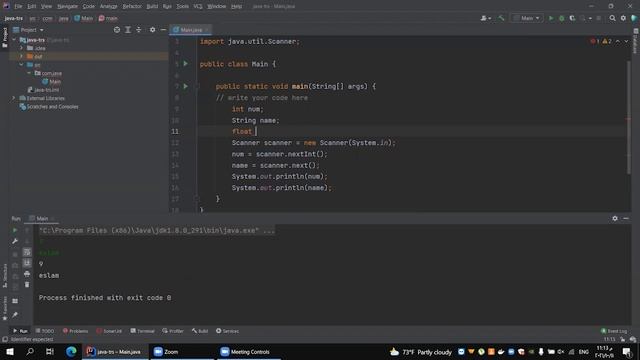Open Search Everywhere magnifier
This screenshot has width=640, height=360.
(613, 18)
